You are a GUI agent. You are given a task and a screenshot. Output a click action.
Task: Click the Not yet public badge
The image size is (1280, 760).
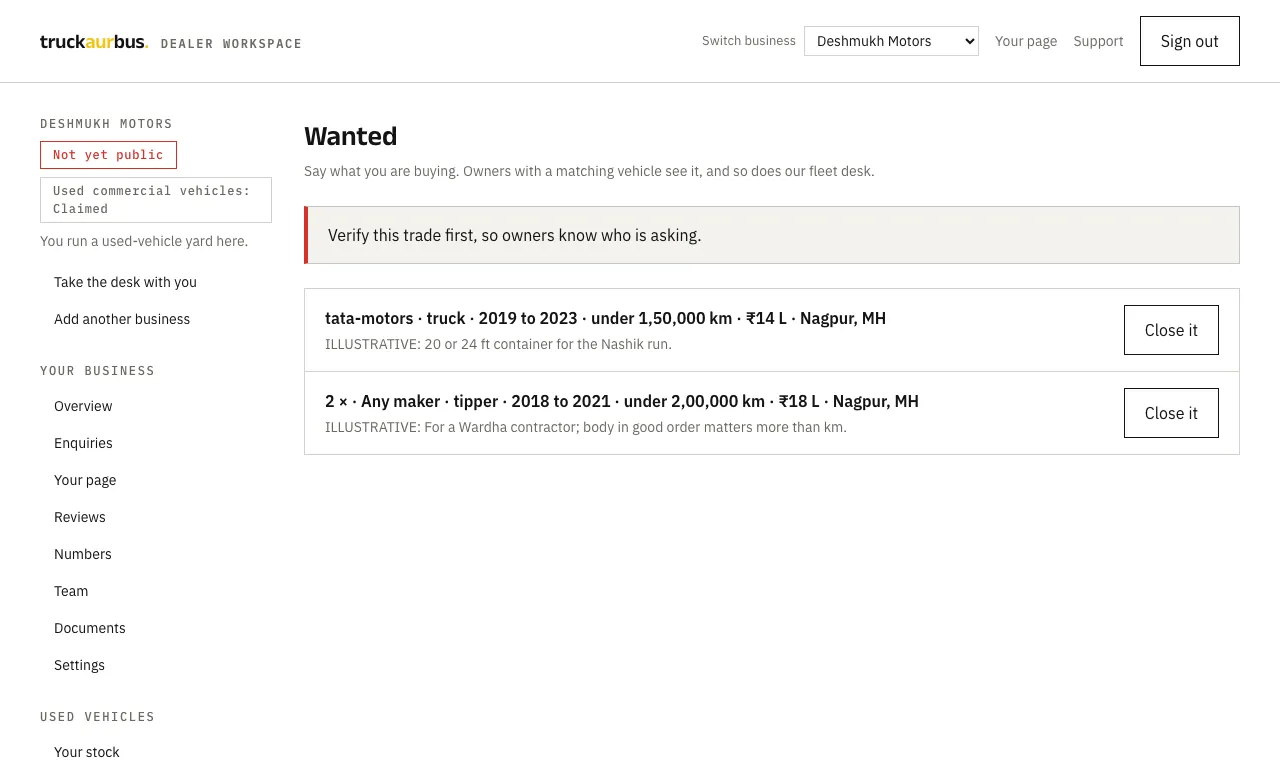click(108, 155)
